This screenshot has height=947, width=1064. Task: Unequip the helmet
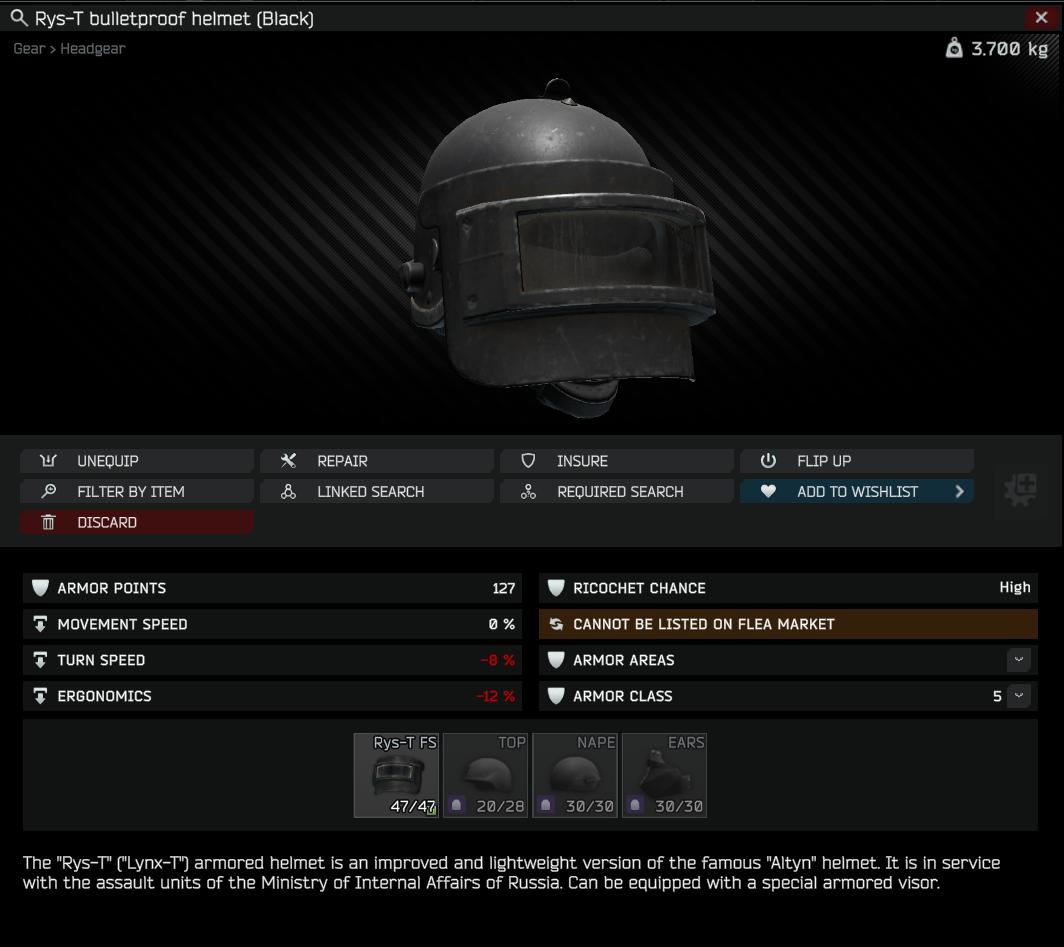(x=137, y=461)
